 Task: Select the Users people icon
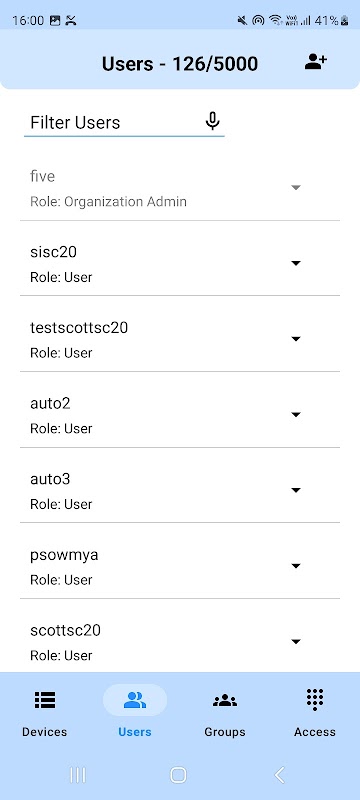(x=135, y=700)
